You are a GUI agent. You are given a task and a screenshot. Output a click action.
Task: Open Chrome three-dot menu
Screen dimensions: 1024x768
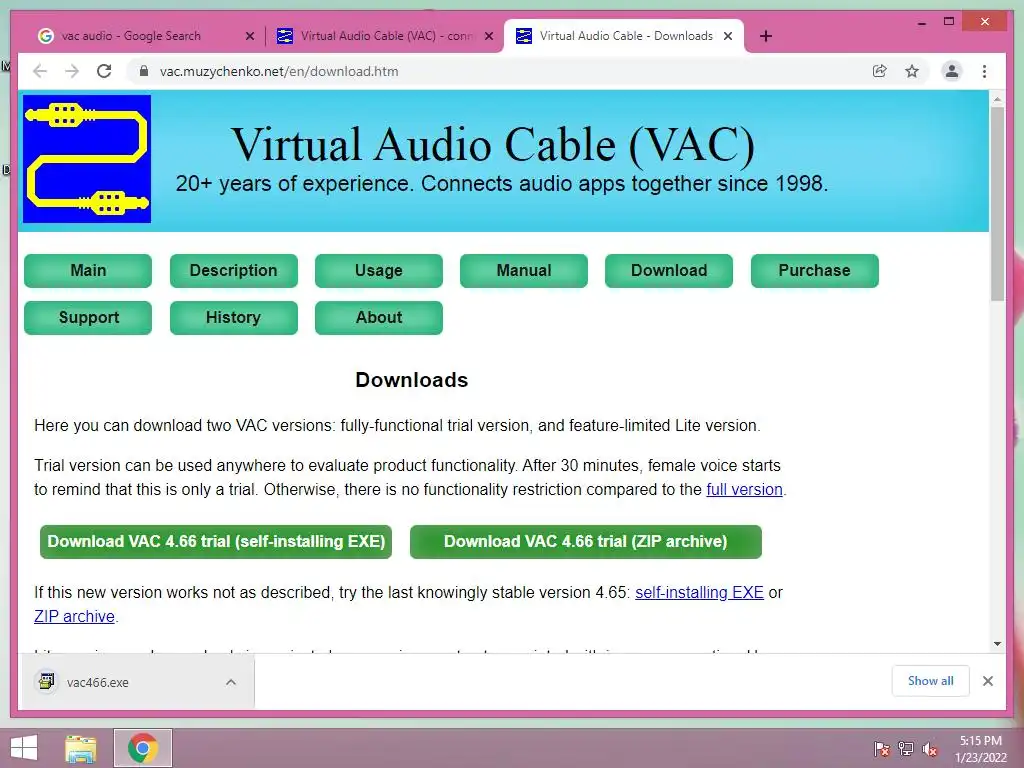pyautogui.click(x=984, y=71)
